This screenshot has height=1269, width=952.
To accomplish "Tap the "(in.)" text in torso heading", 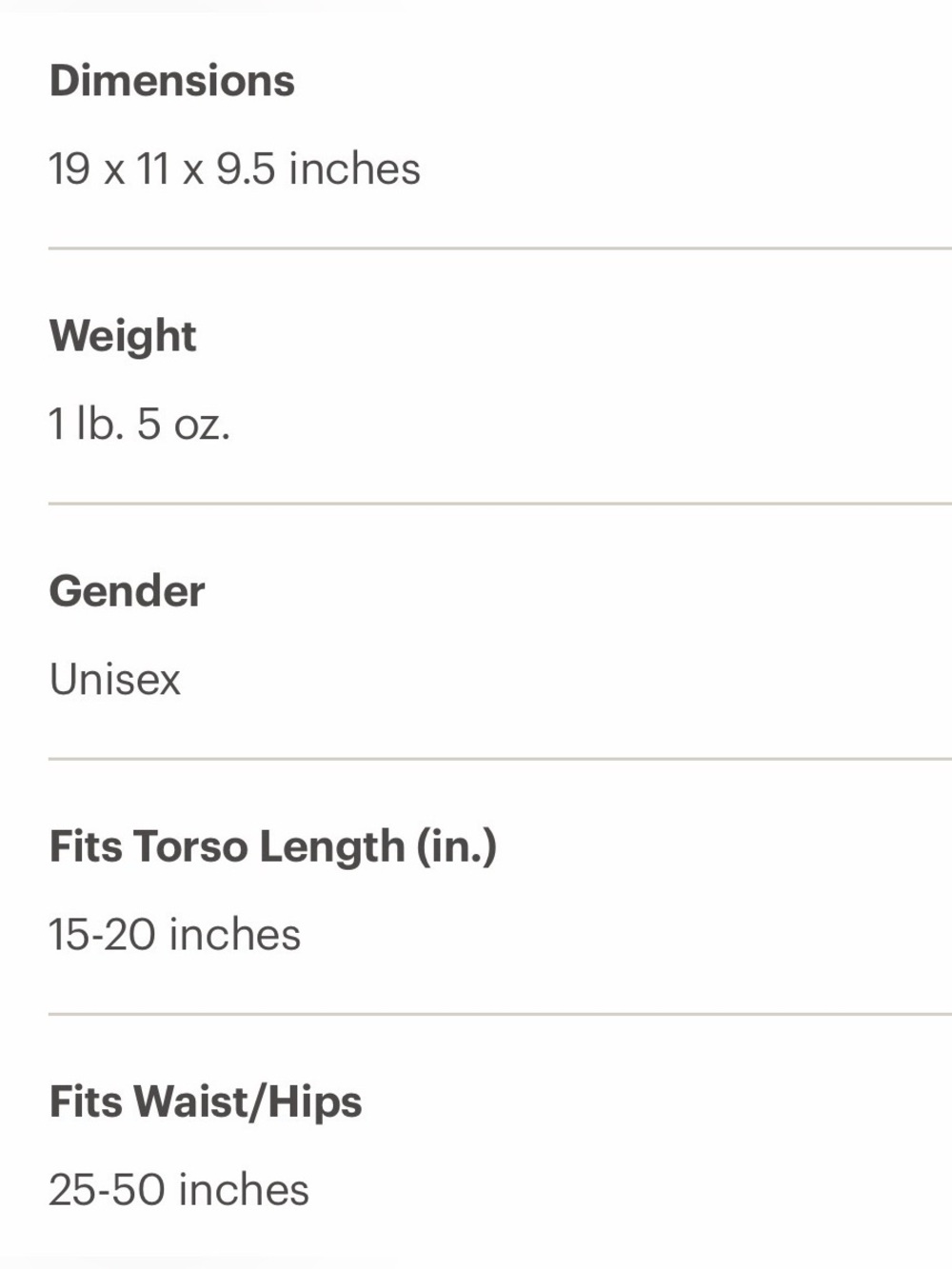I will coord(457,847).
